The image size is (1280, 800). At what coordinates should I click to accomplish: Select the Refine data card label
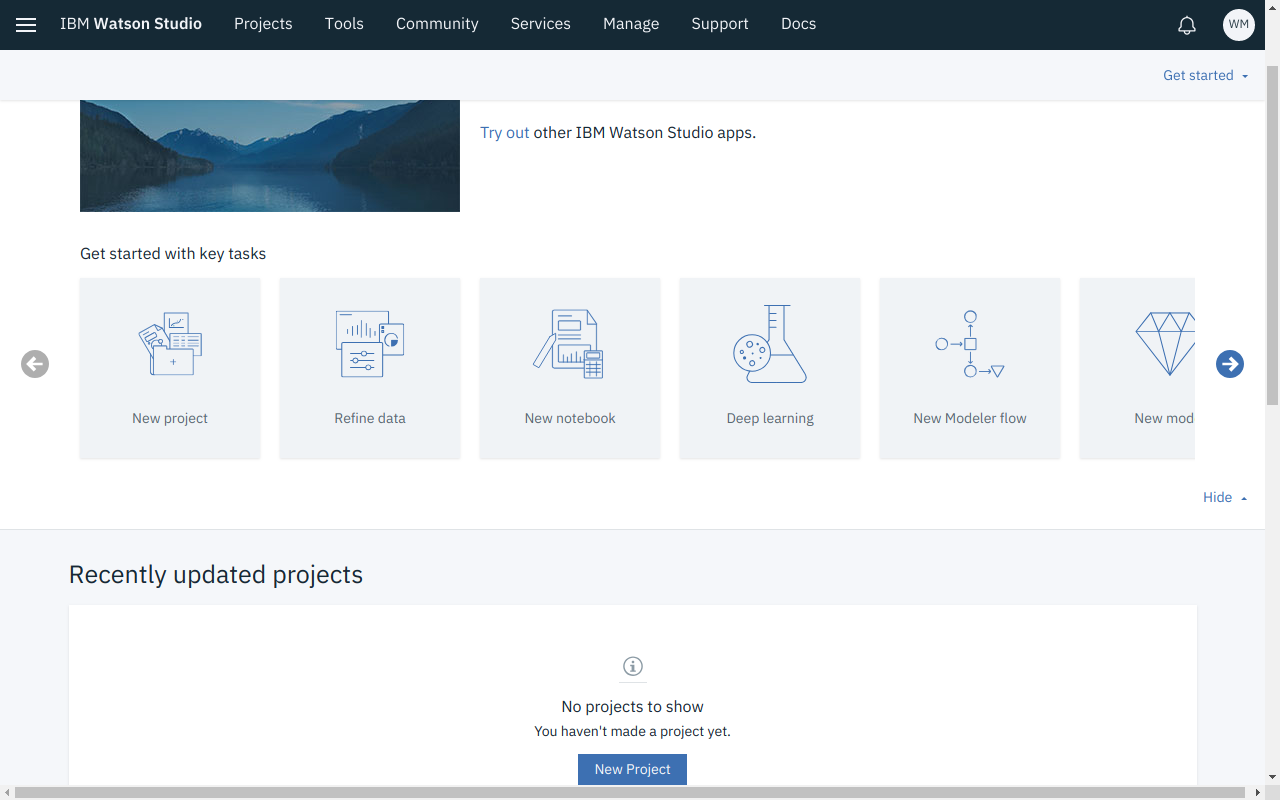370,418
